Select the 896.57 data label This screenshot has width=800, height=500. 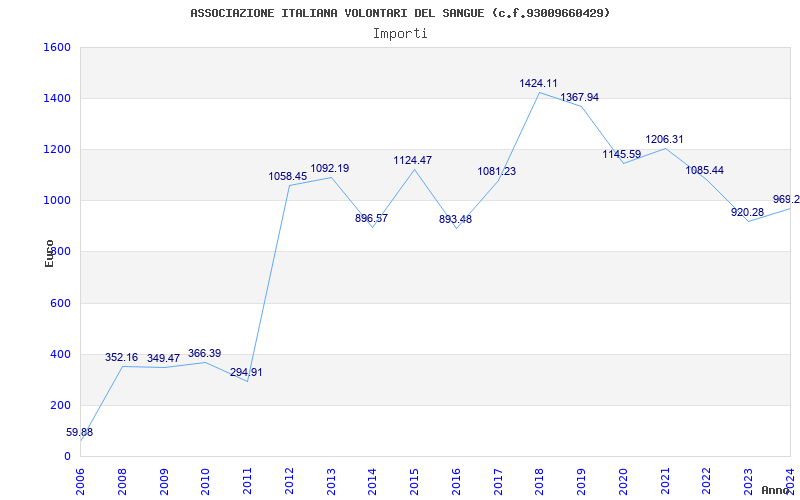pos(371,218)
